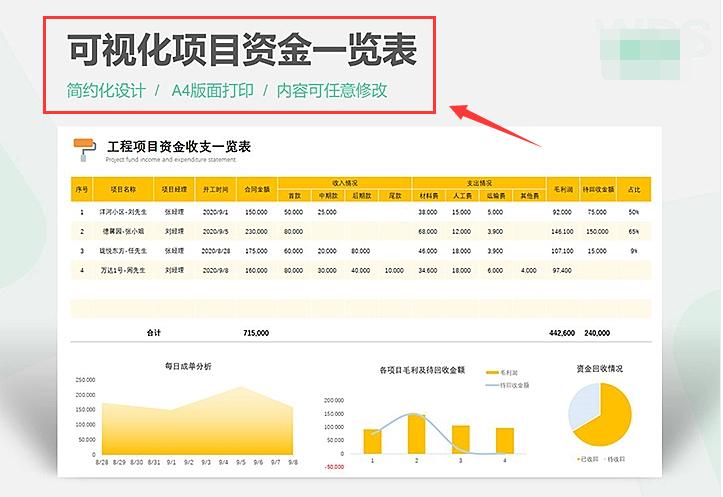Select the 项目名称 column header
The height and width of the screenshot is (497, 723).
[x=123, y=189]
